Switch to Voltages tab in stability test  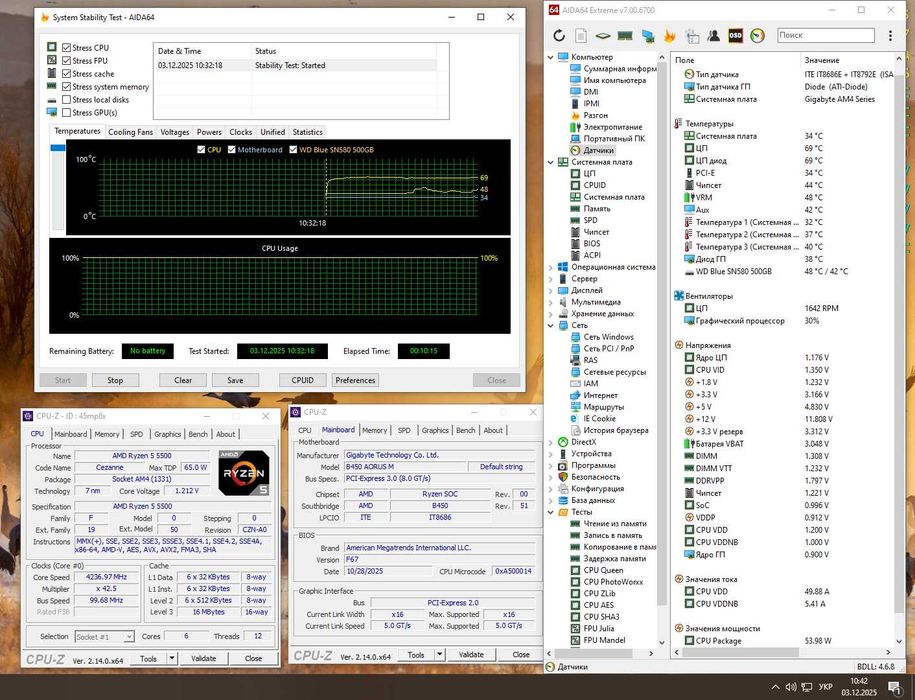[x=174, y=132]
